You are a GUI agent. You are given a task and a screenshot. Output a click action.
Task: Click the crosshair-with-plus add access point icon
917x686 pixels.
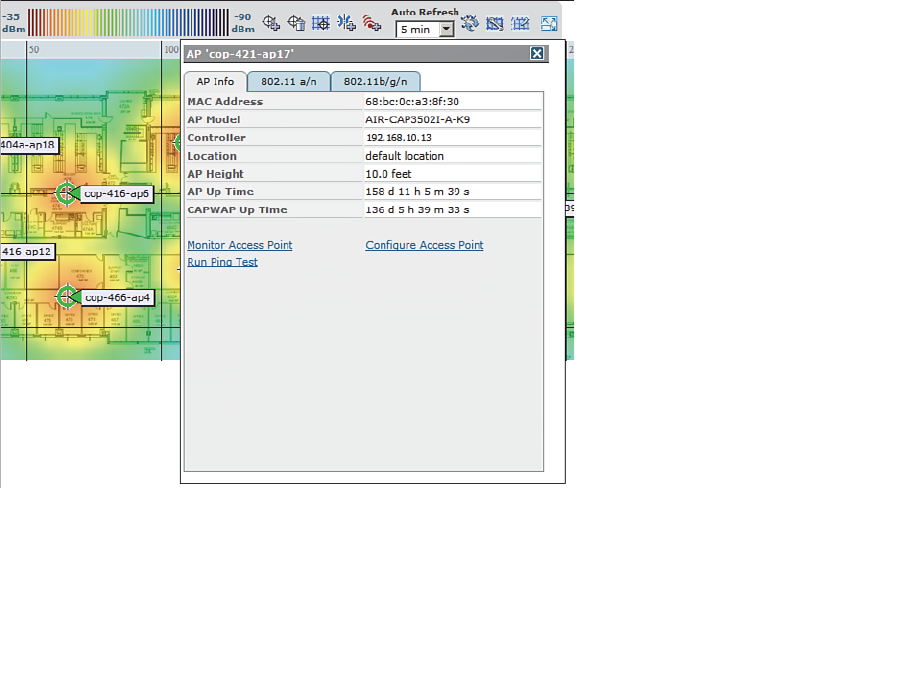pos(271,23)
